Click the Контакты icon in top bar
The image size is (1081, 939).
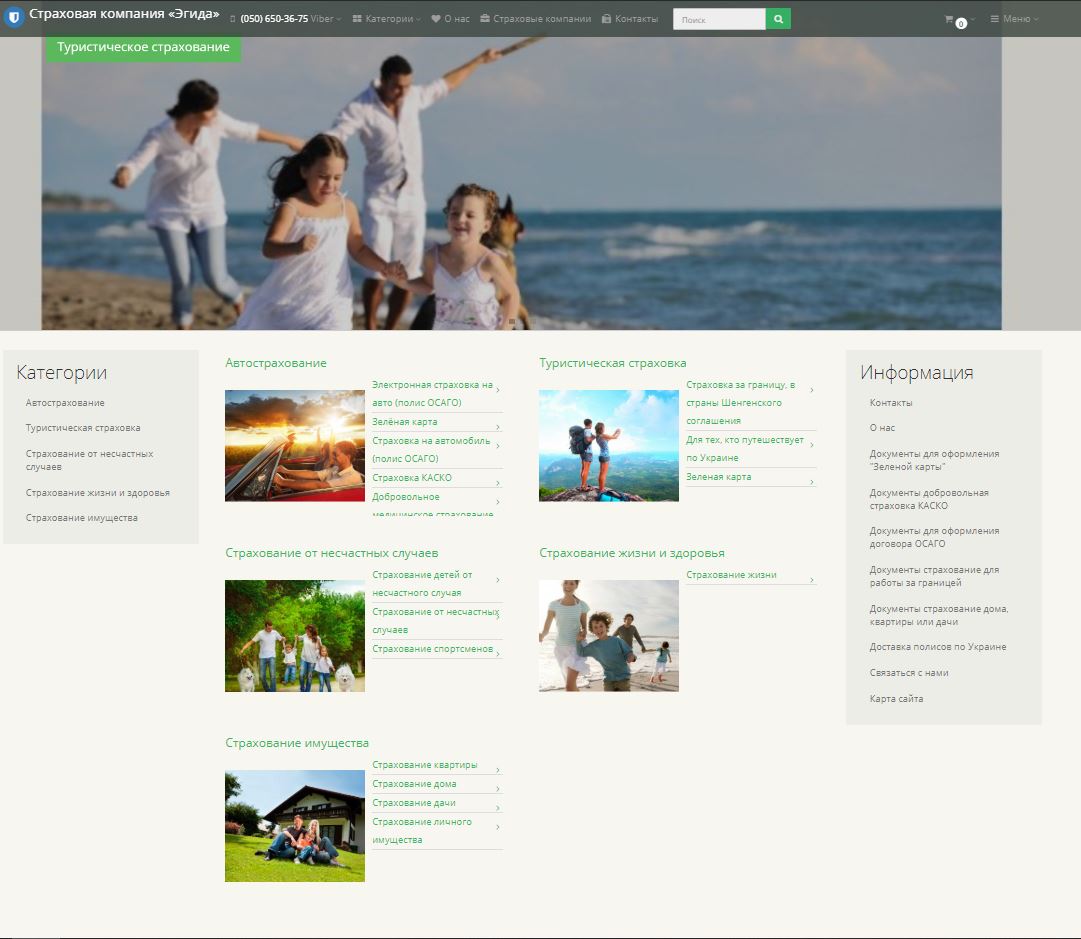point(607,19)
